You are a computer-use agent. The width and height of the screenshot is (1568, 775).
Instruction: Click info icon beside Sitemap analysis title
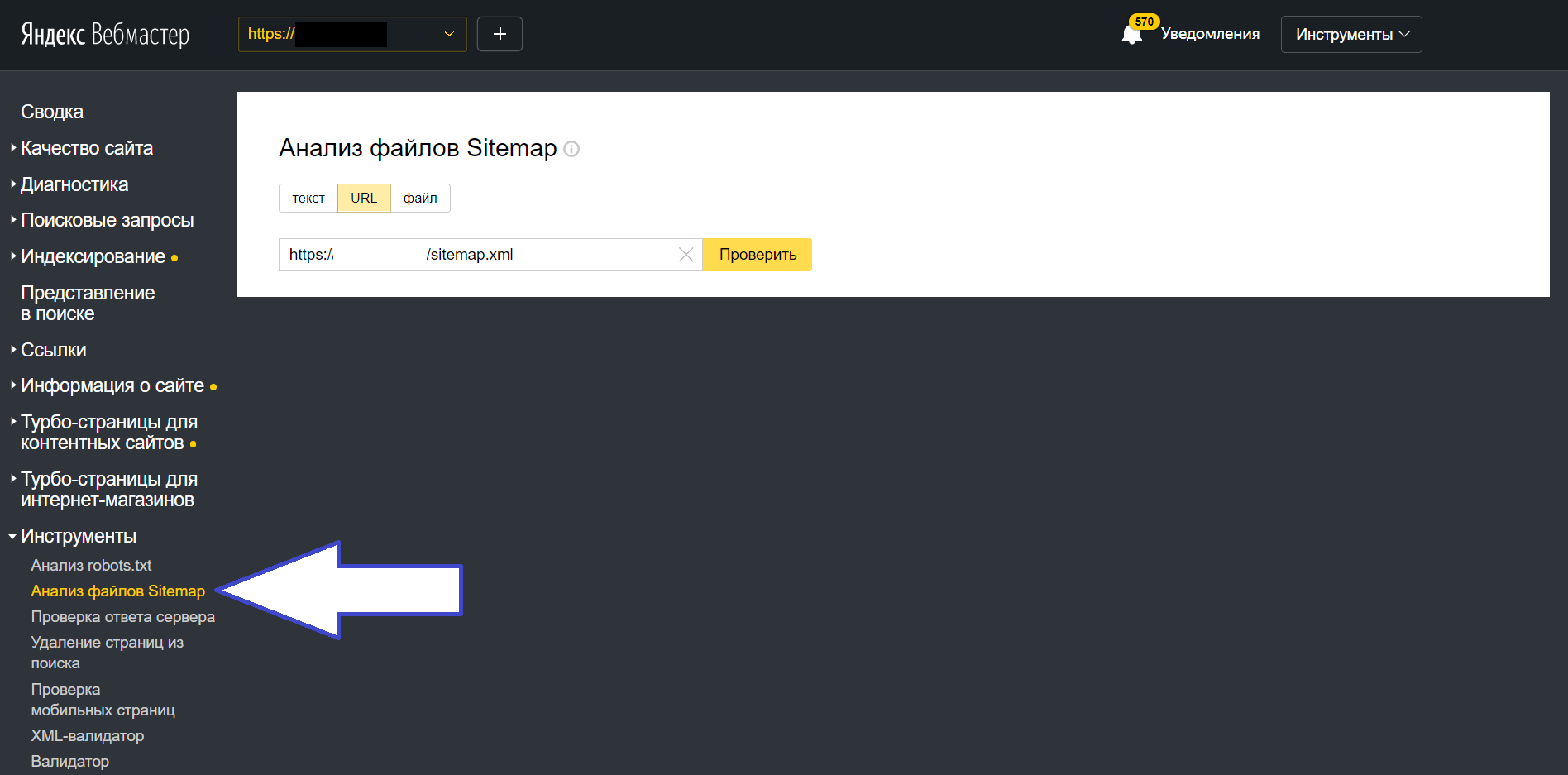(x=571, y=149)
